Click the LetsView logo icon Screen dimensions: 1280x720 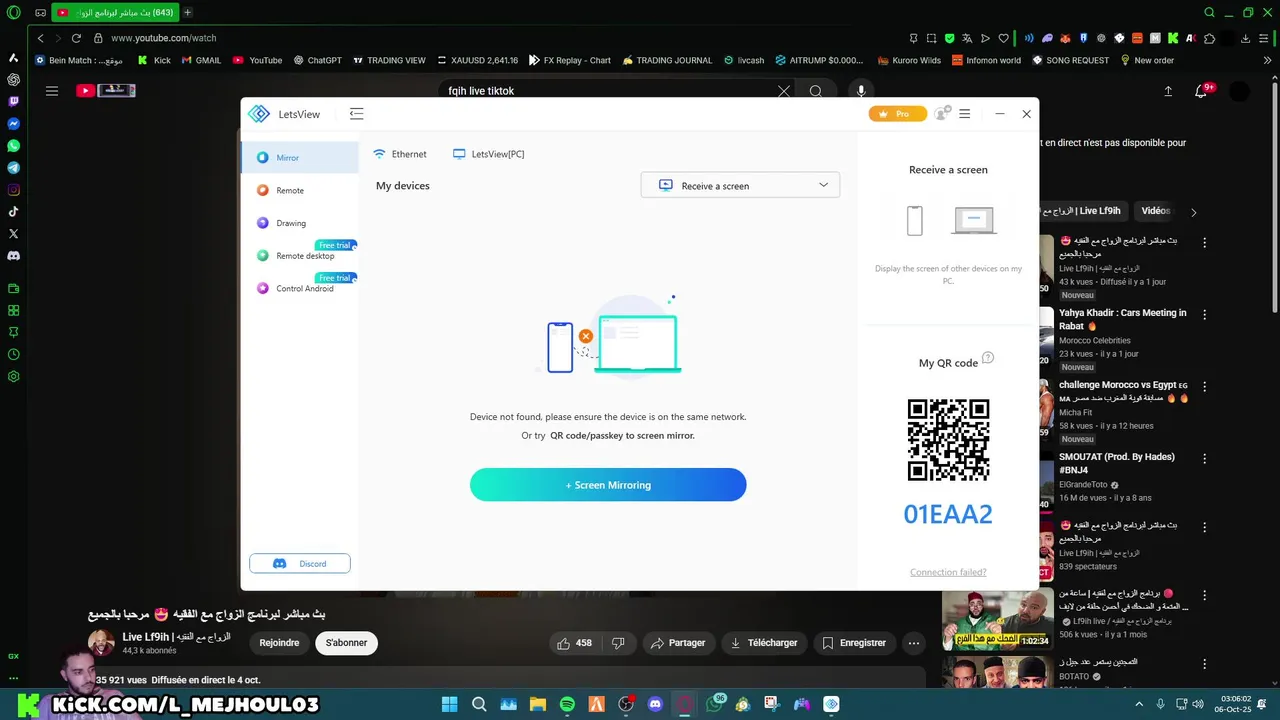[259, 114]
